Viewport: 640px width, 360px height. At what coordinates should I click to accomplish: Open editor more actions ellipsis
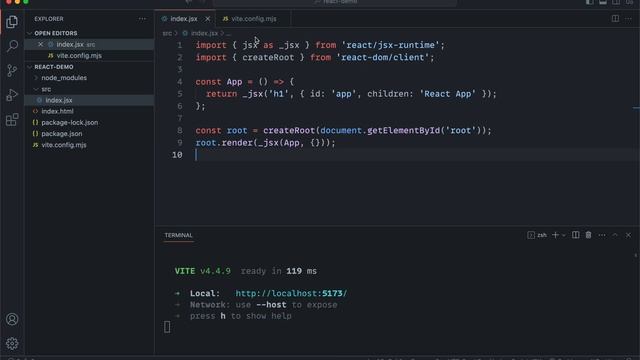click(629, 19)
